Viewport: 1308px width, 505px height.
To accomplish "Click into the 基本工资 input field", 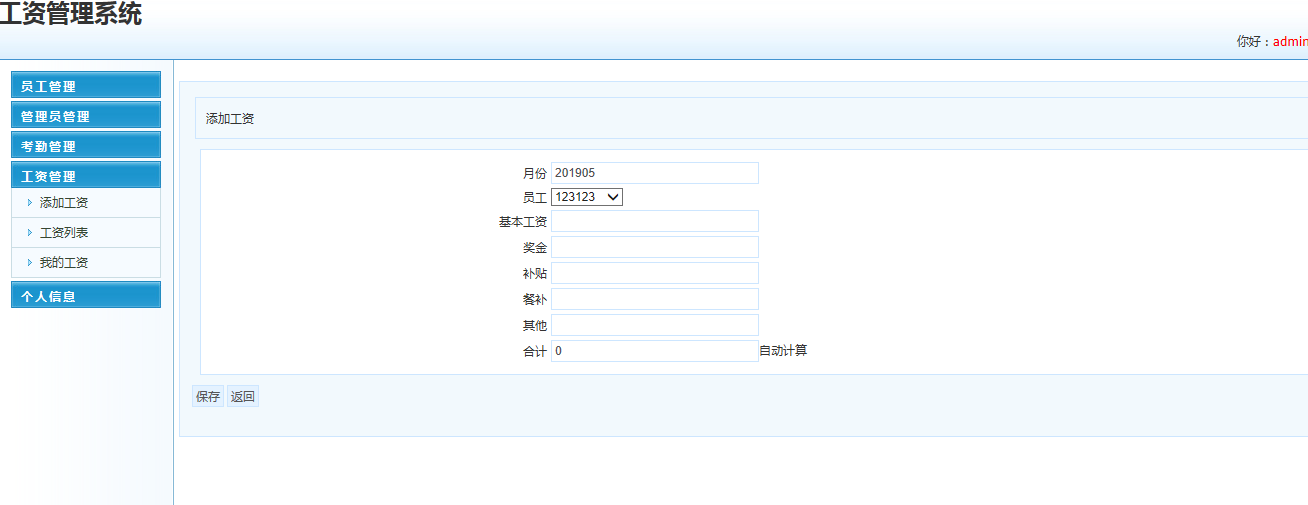I will click(x=655, y=221).
